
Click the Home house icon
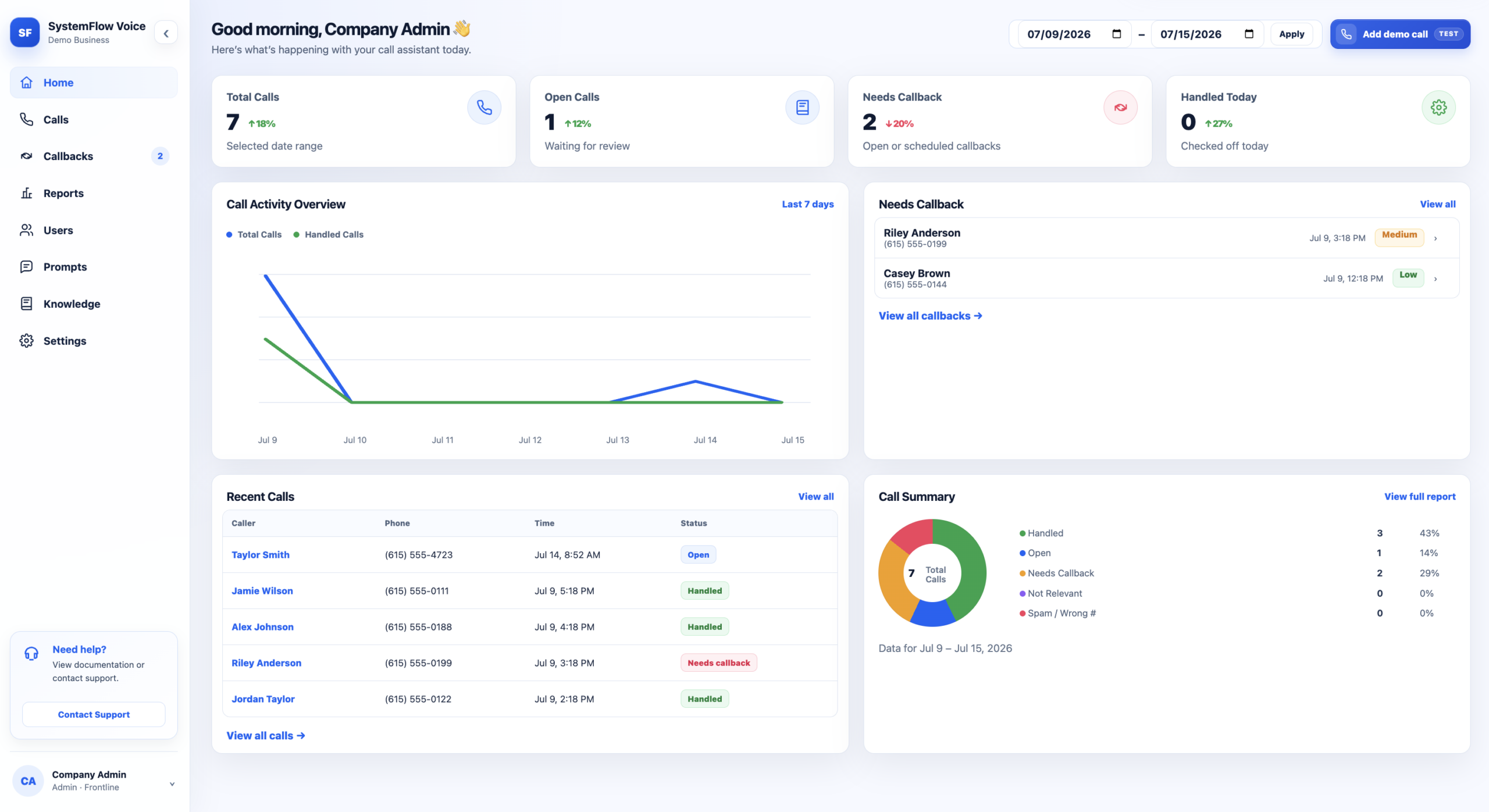coord(27,83)
